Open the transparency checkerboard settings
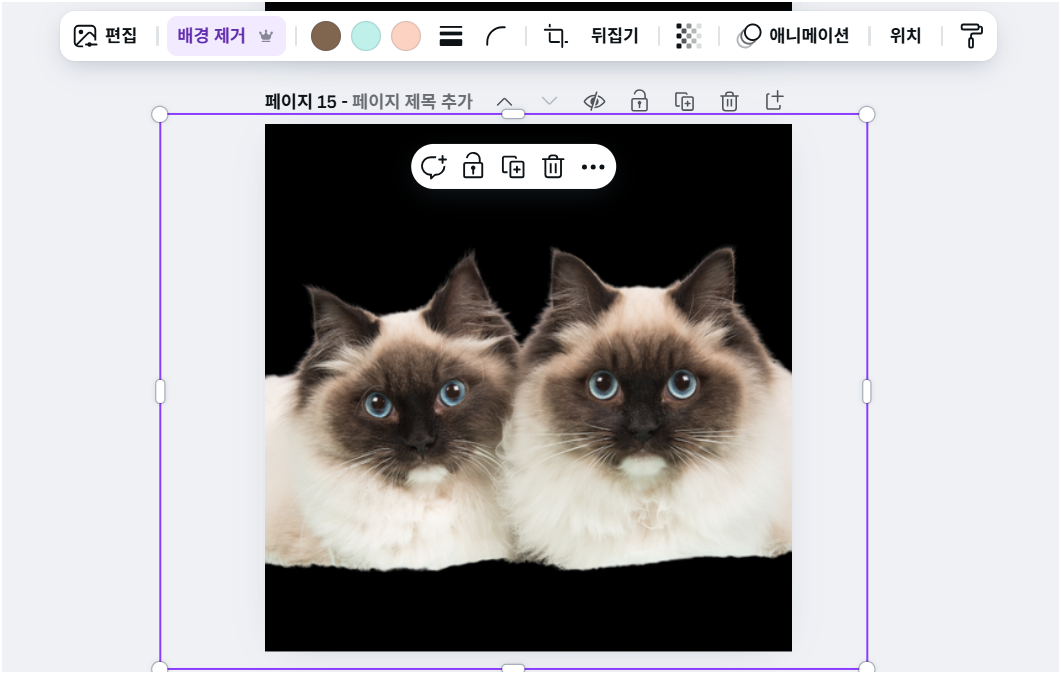 [687, 35]
